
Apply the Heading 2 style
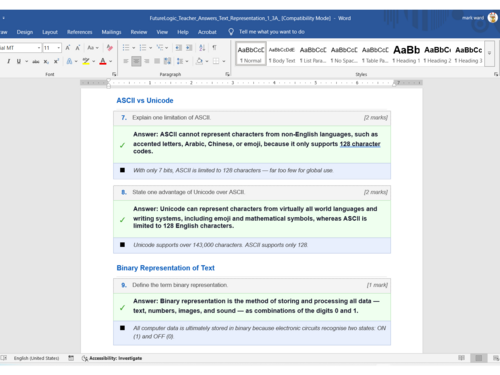pos(437,53)
